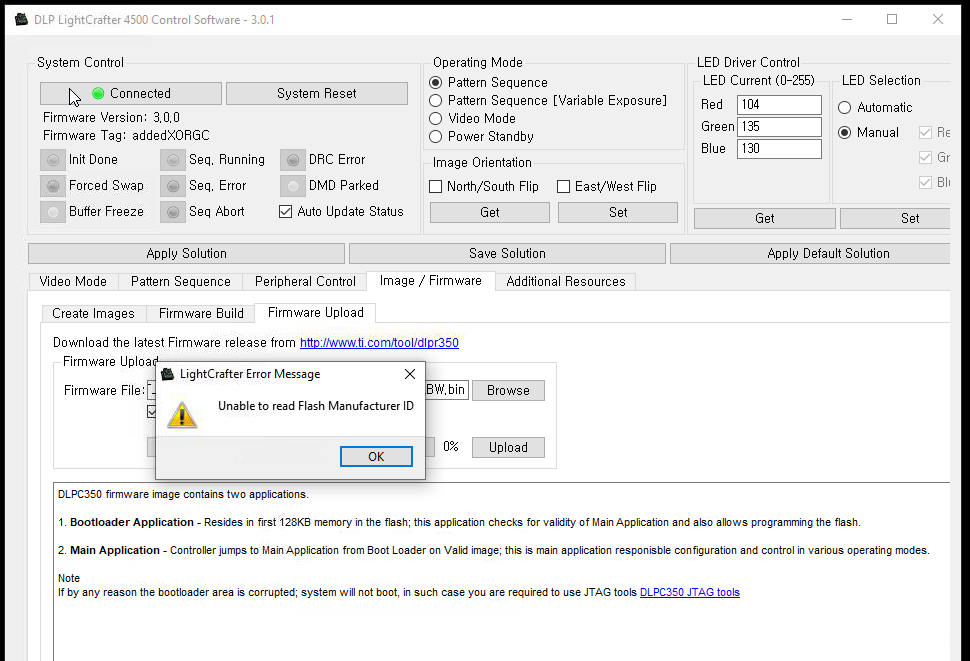
Task: Click the warning icon in error dialog
Action: pos(182,415)
